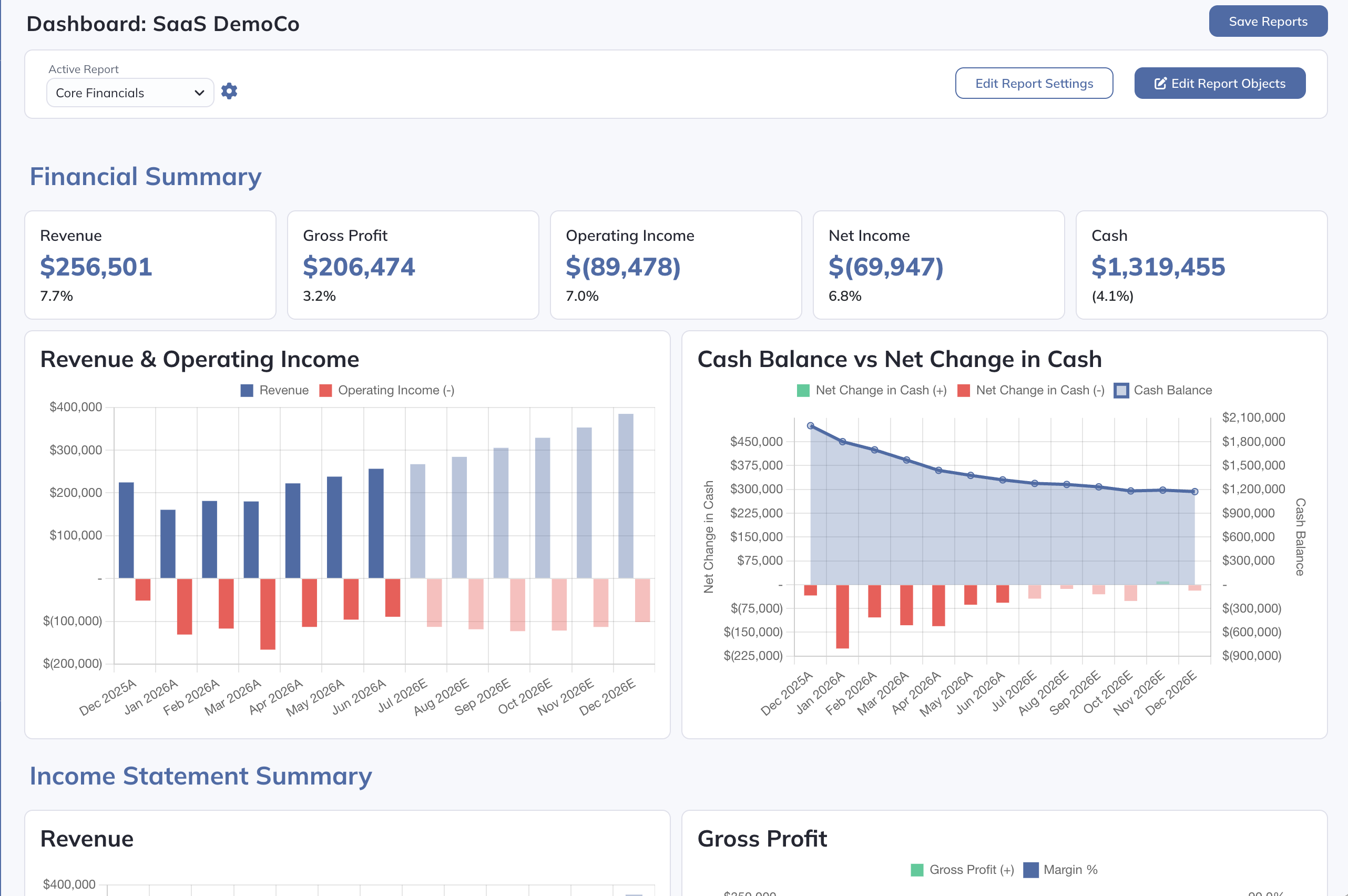Image resolution: width=1348 pixels, height=896 pixels.
Task: Click the $206,474 gross profit value
Action: point(359,267)
